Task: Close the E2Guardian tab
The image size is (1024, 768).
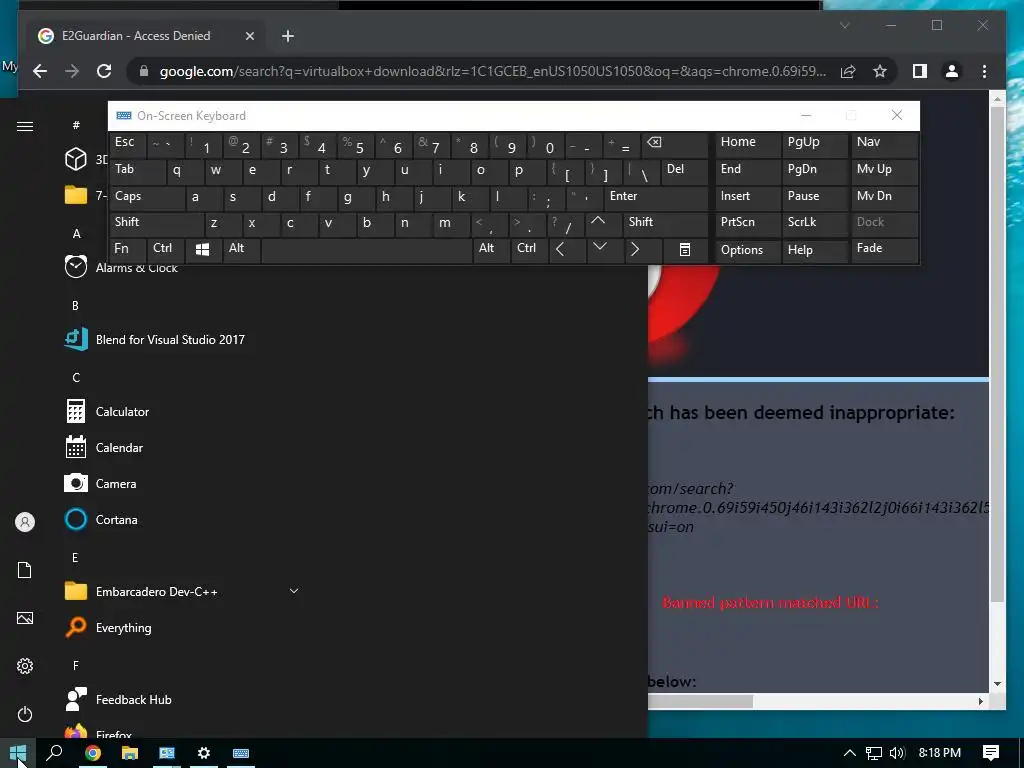Action: tap(249, 36)
